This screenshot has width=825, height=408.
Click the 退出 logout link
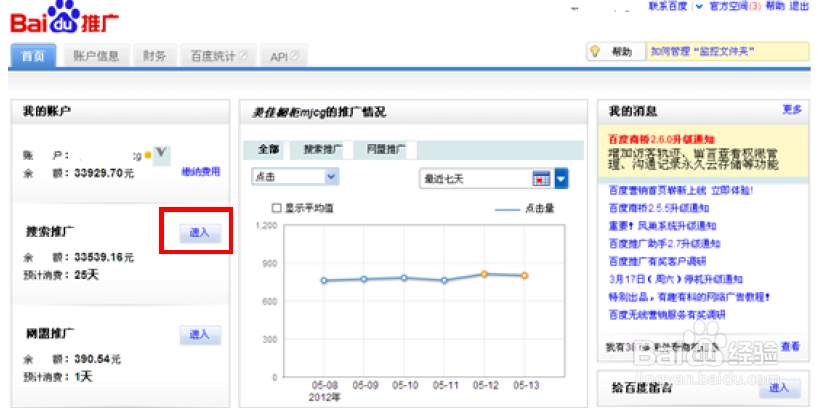(x=799, y=6)
